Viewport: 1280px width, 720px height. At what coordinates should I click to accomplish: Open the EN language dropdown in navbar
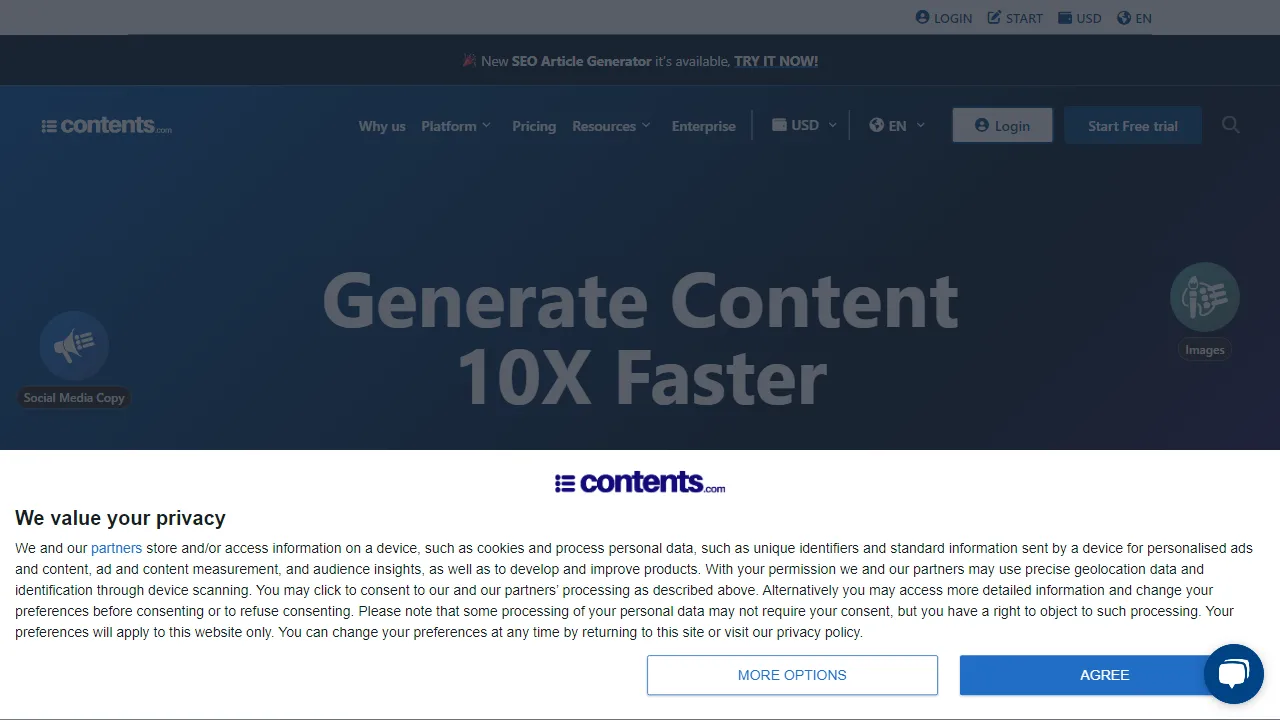[897, 125]
